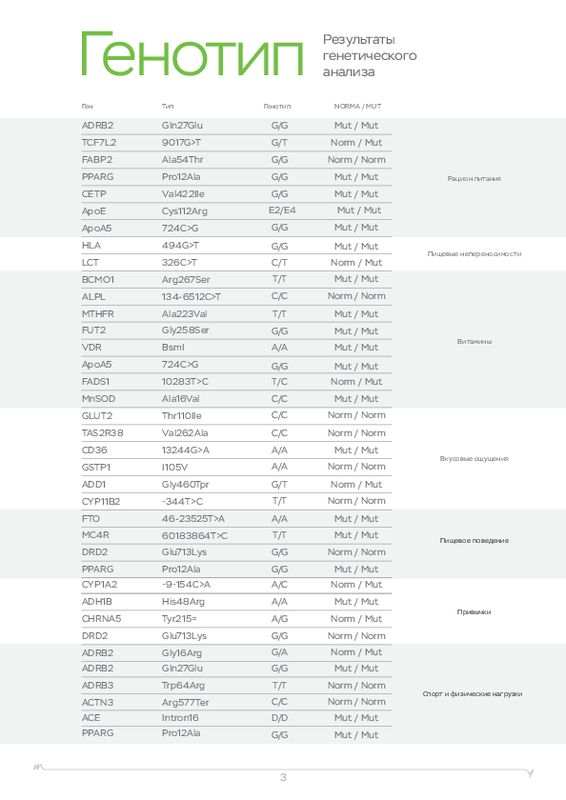Click the FTO gene name

click(x=91, y=518)
